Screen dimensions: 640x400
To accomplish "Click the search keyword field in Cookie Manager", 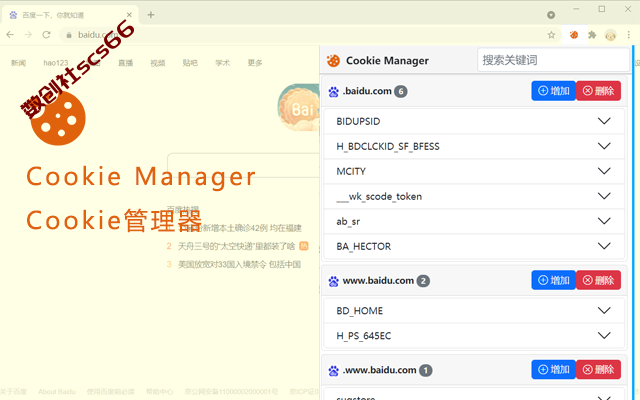I will (553, 60).
